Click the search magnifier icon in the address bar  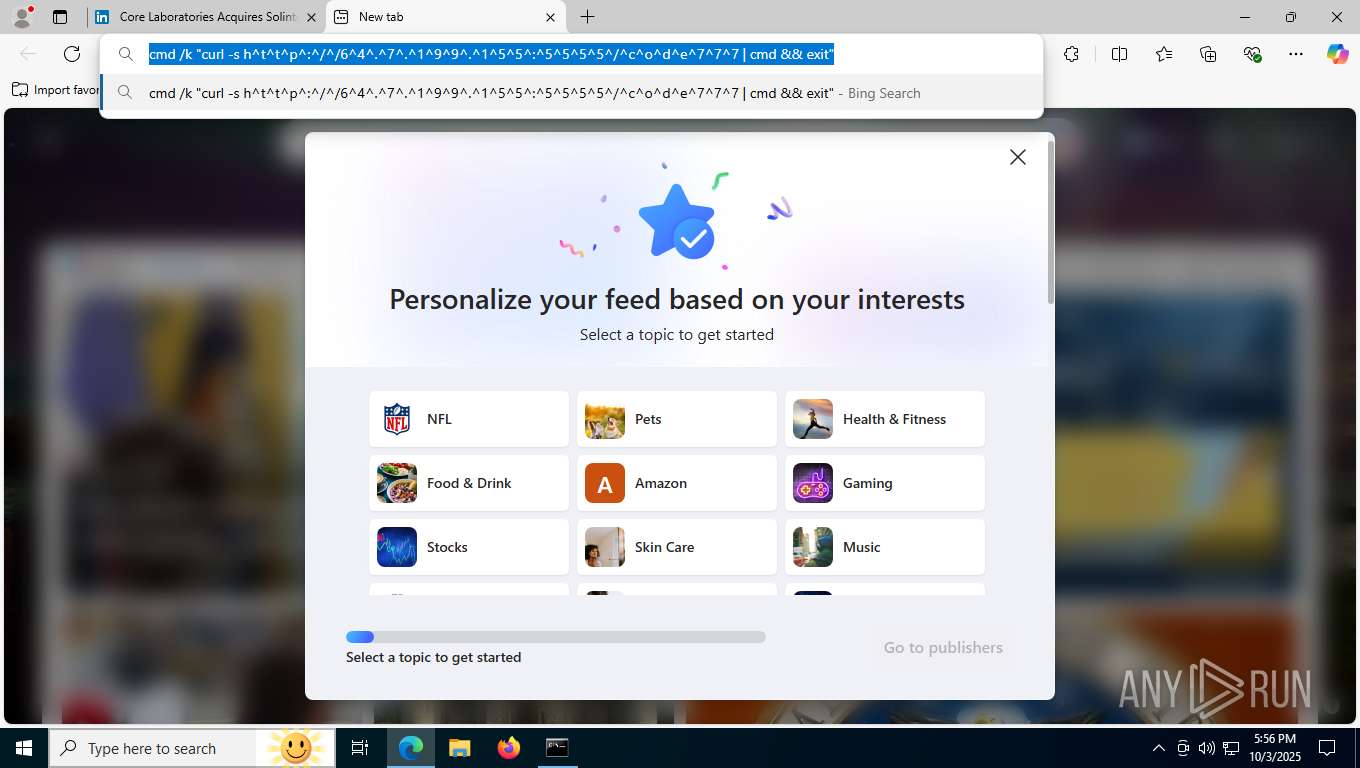[126, 54]
